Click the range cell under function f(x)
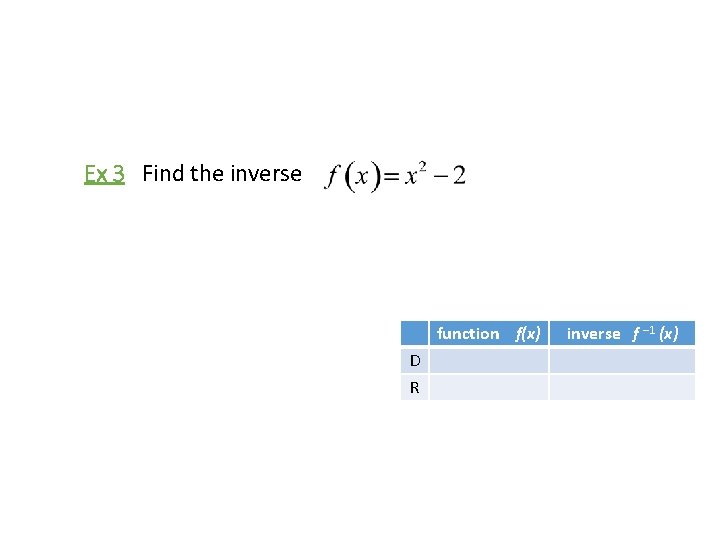 (x=489, y=388)
